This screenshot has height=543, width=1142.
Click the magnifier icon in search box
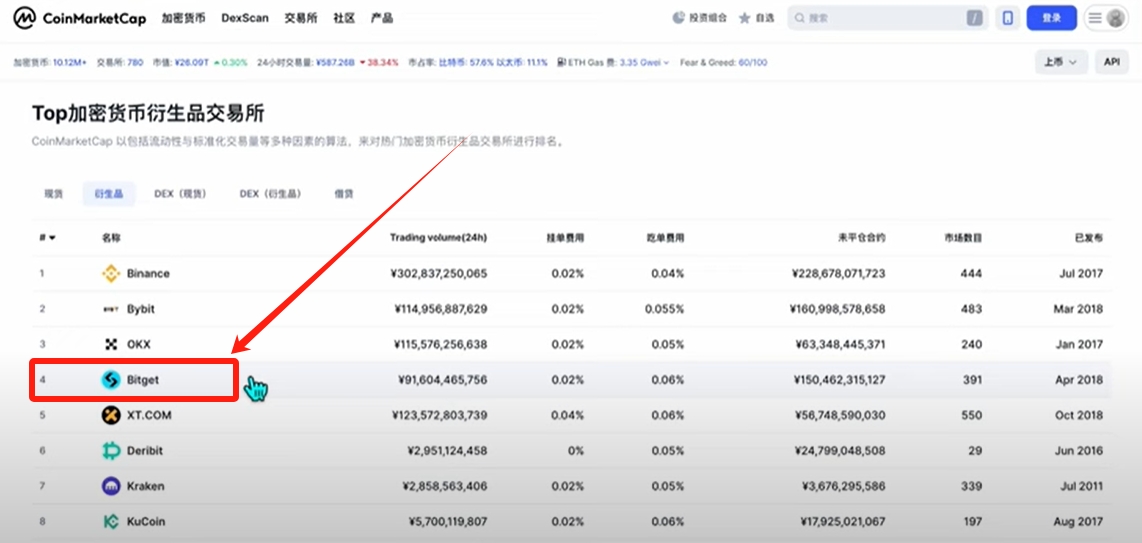[800, 18]
